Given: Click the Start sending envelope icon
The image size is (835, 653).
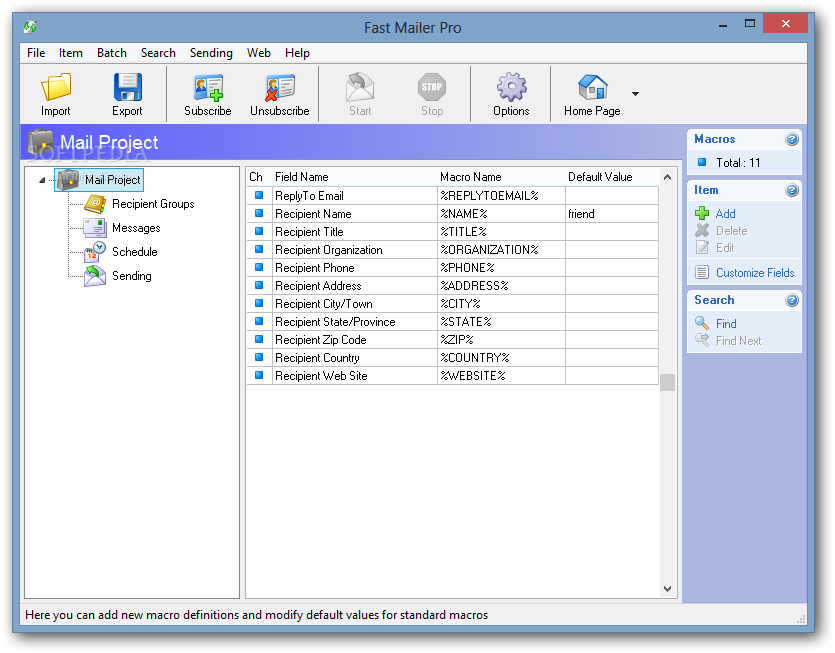Looking at the screenshot, I should pyautogui.click(x=360, y=87).
